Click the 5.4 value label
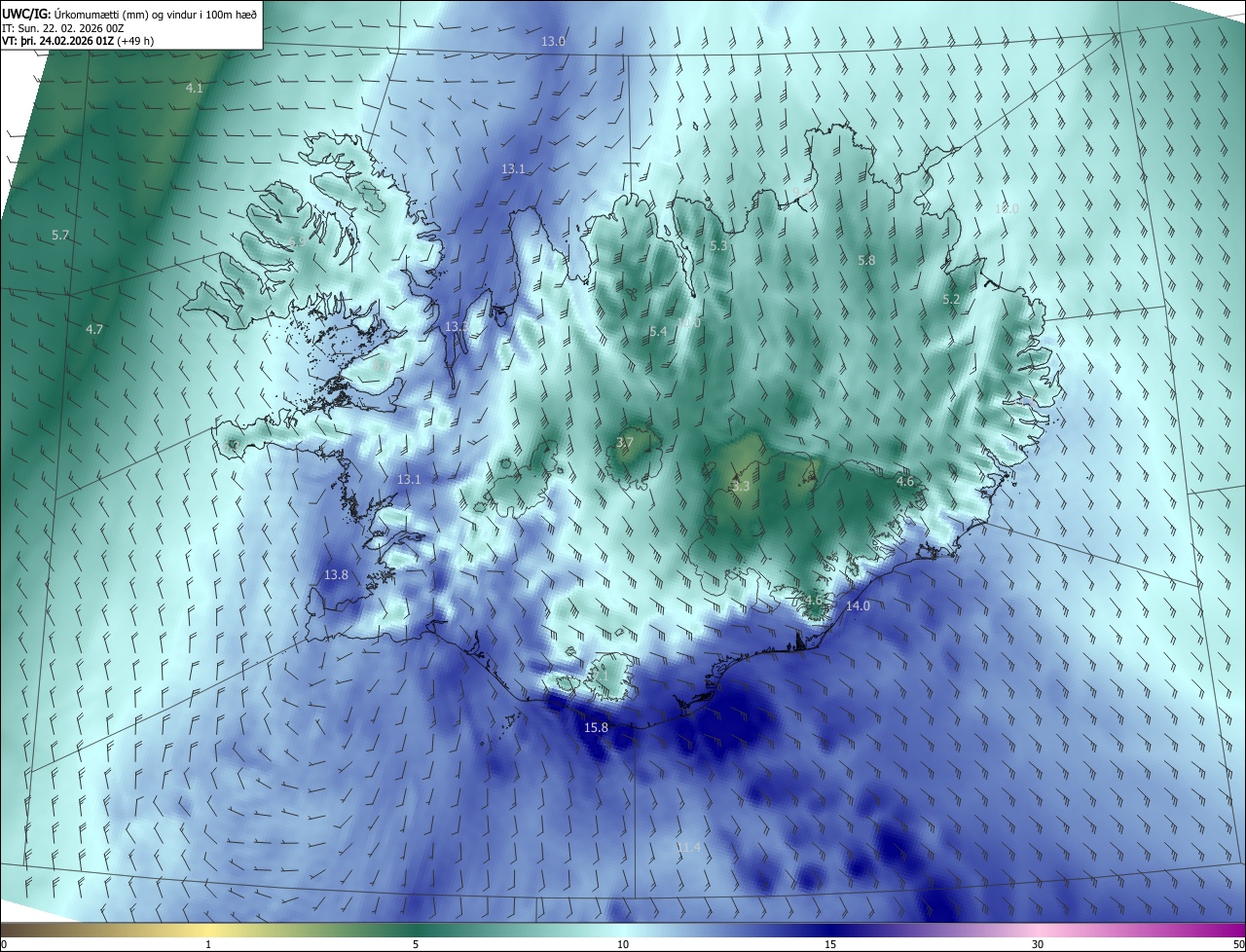Screen dimensions: 1246x952 coord(658,332)
